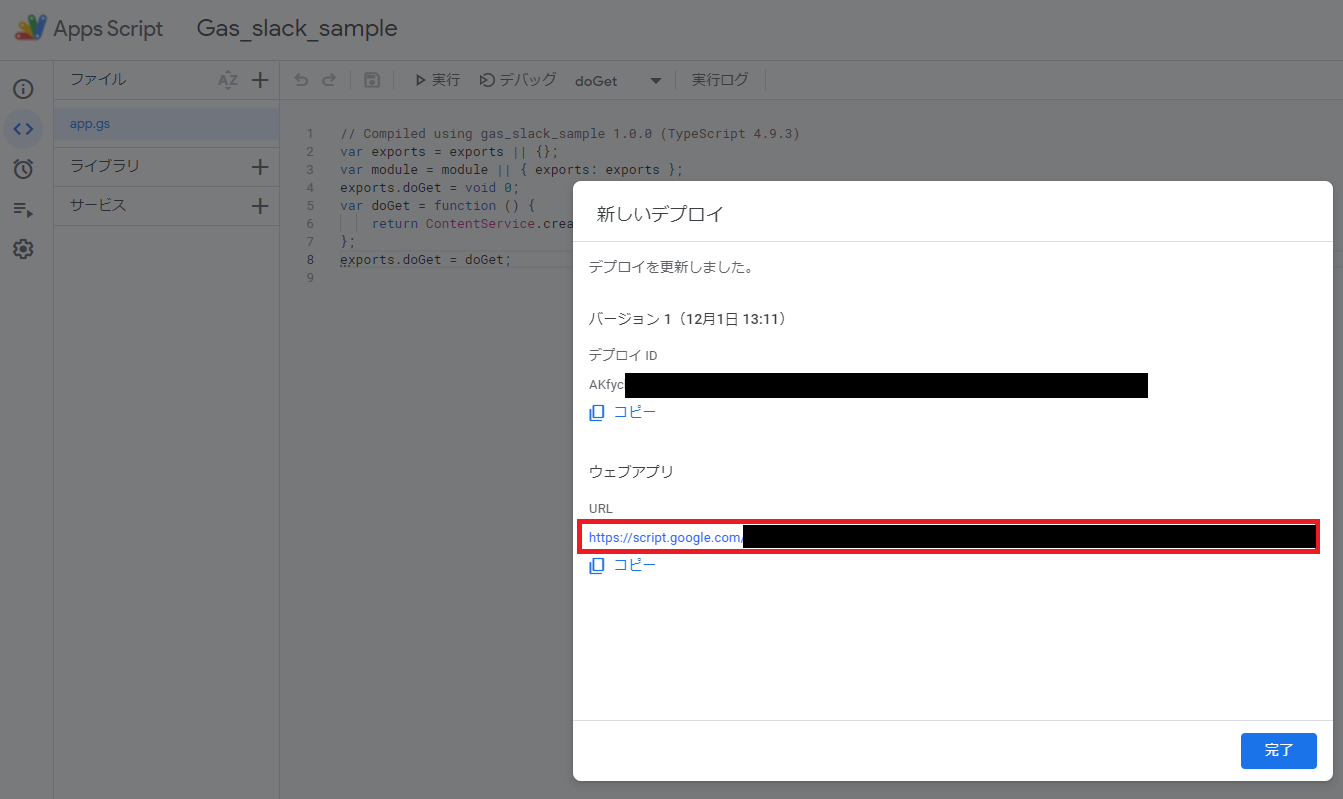This screenshot has height=799, width=1343.
Task: Click the デプロイ ID label
Action: (623, 355)
